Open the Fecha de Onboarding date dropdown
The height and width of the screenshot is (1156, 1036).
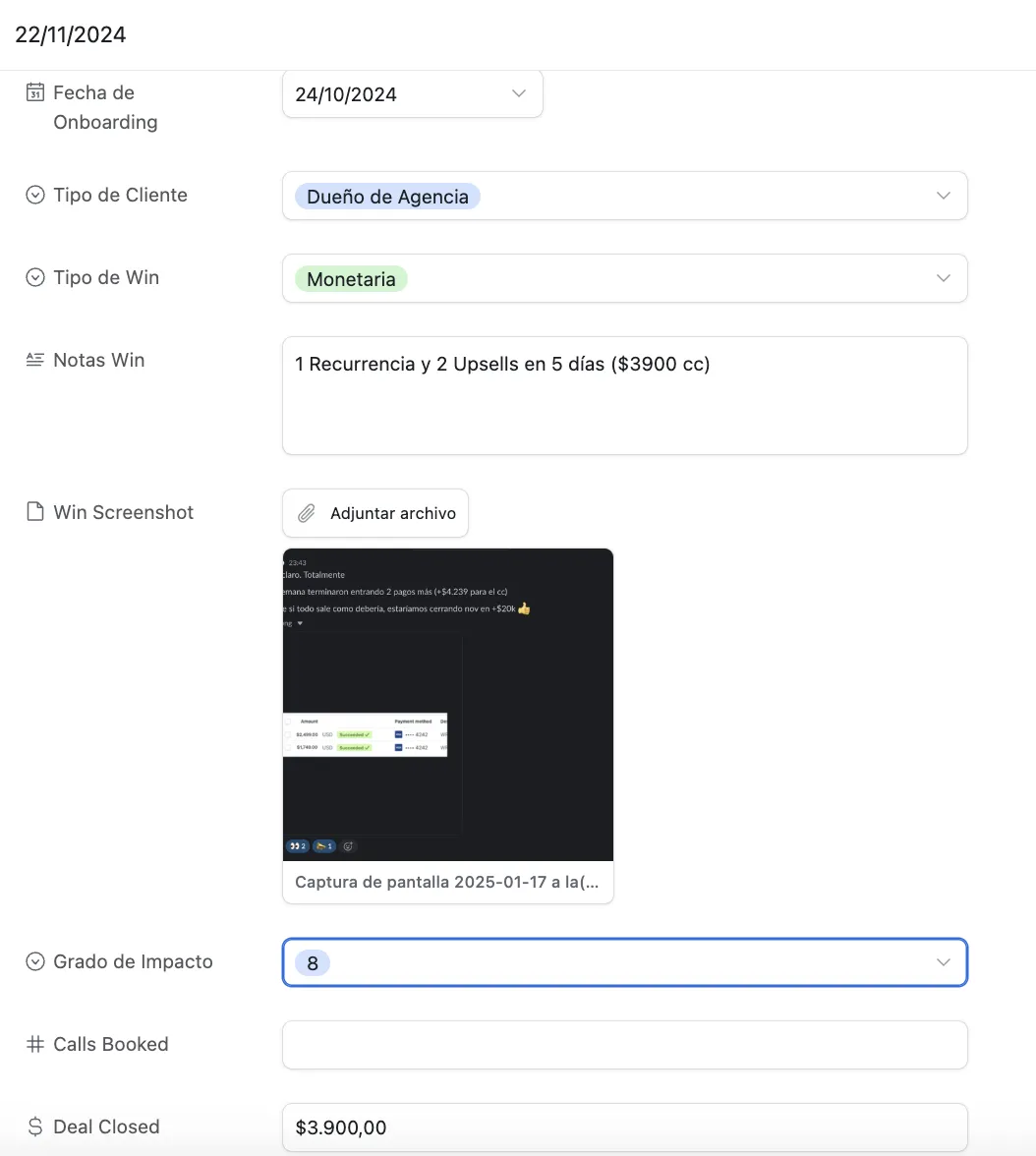point(412,93)
